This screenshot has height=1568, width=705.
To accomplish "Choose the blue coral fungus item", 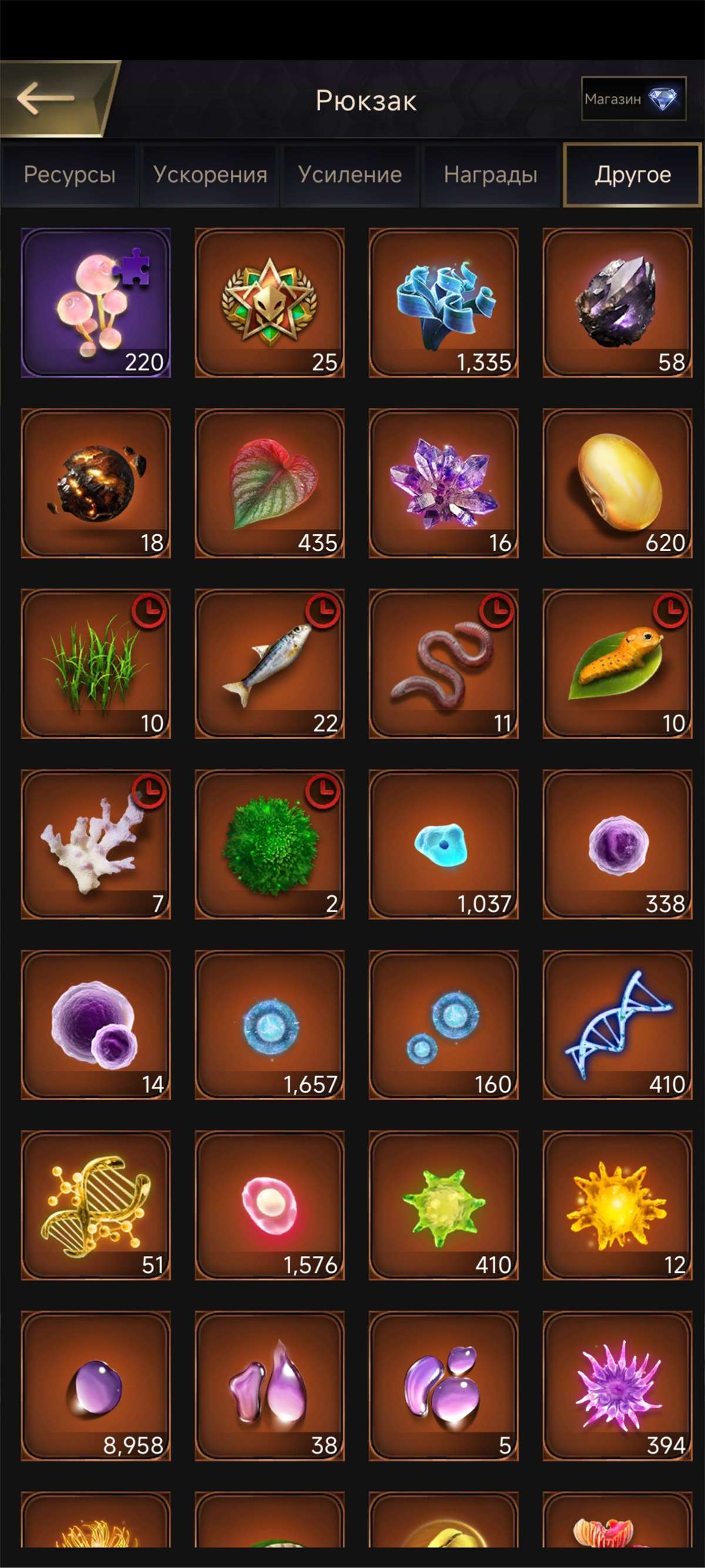I will (x=444, y=303).
